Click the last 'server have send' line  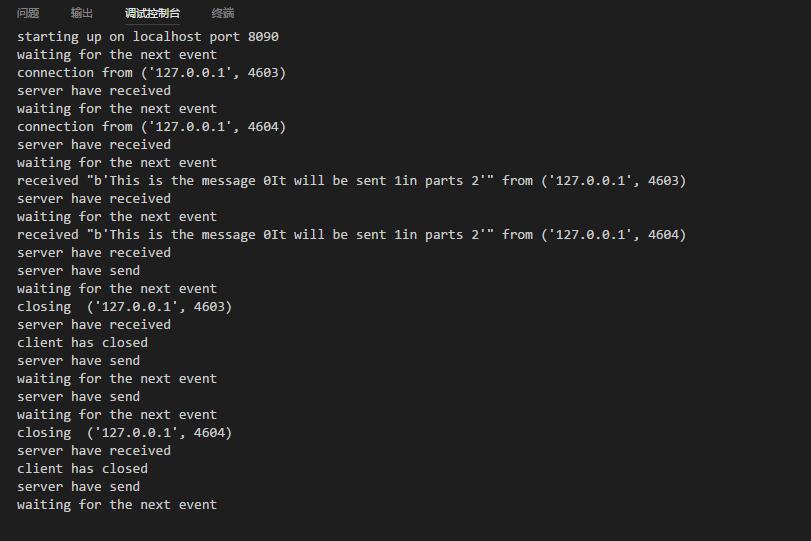[79, 487]
